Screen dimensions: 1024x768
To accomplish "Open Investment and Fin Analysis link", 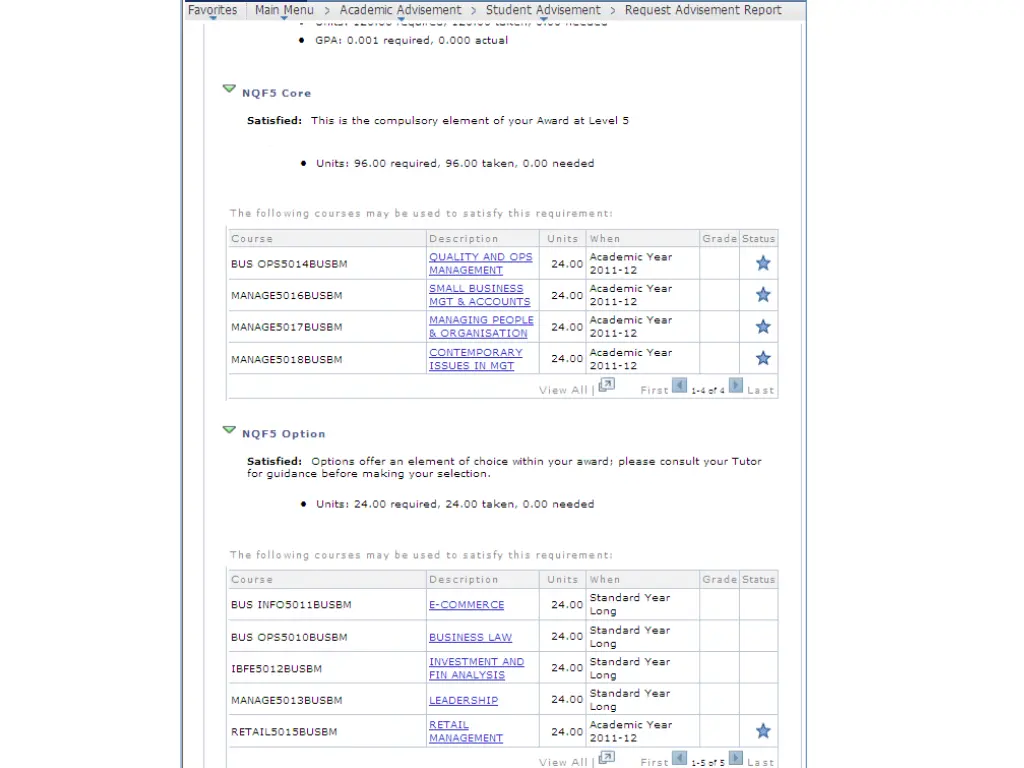I will (476, 668).
